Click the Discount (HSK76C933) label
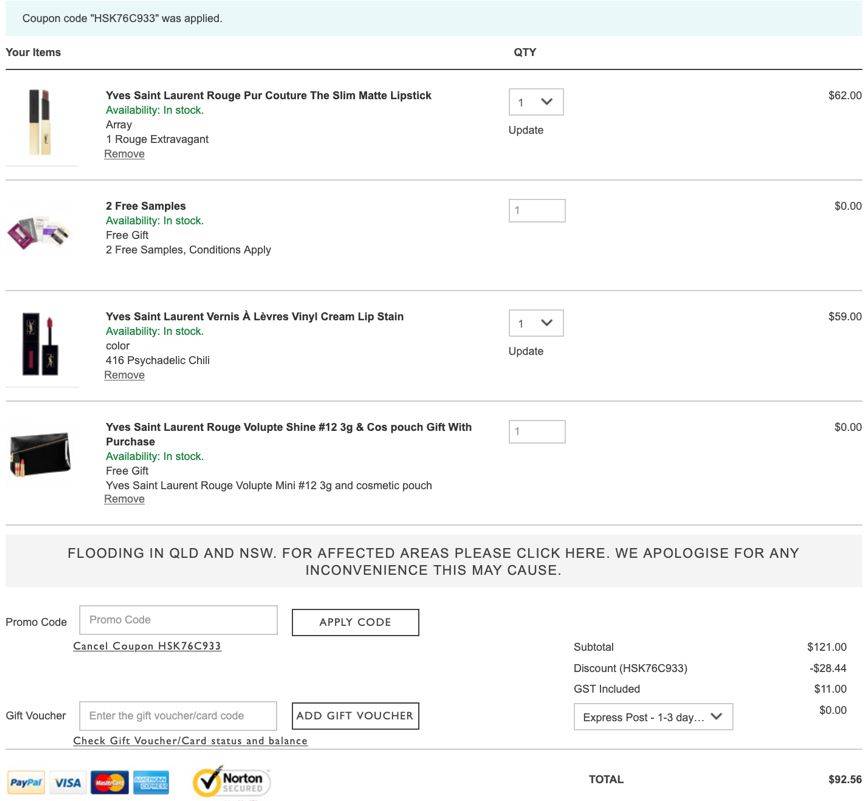Image resolution: width=868 pixels, height=801 pixels. coord(631,668)
